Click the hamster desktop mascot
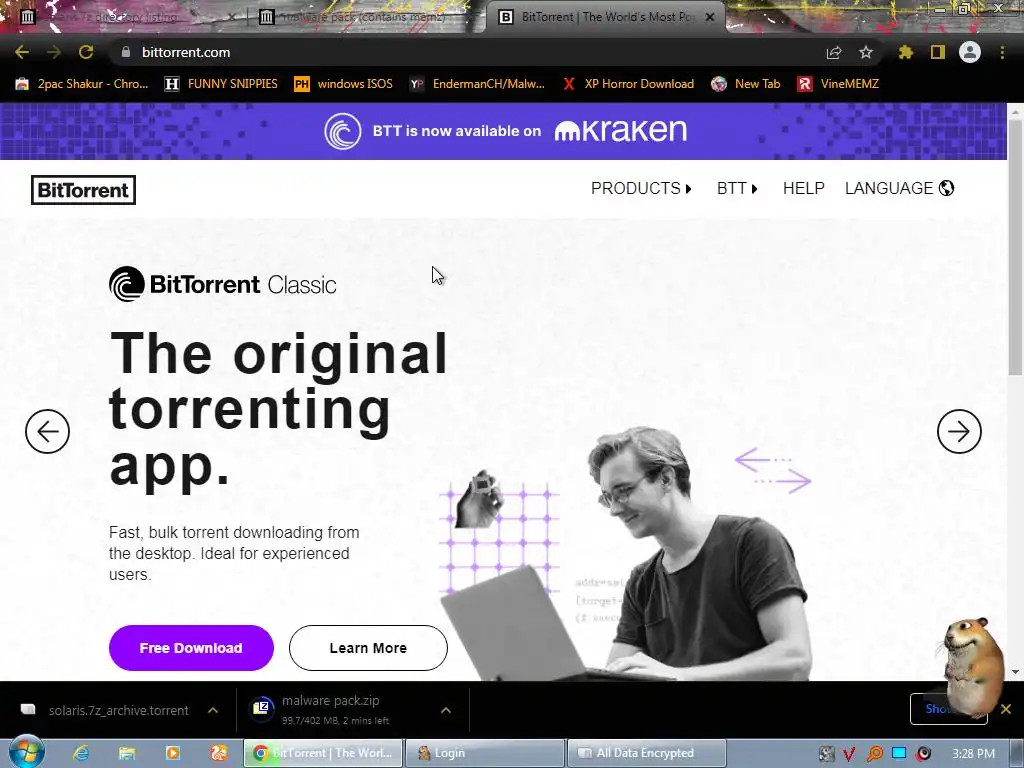The height and width of the screenshot is (768, 1024). click(973, 666)
